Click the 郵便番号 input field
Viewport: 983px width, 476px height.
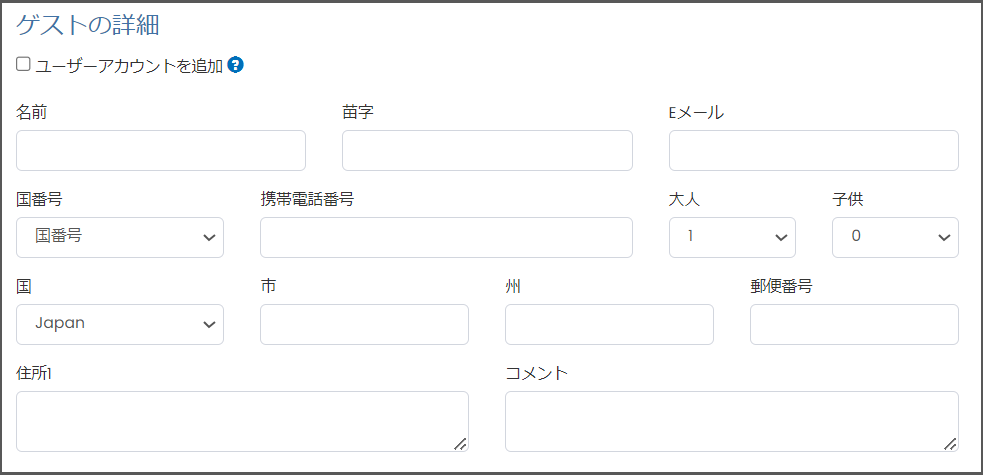[854, 324]
